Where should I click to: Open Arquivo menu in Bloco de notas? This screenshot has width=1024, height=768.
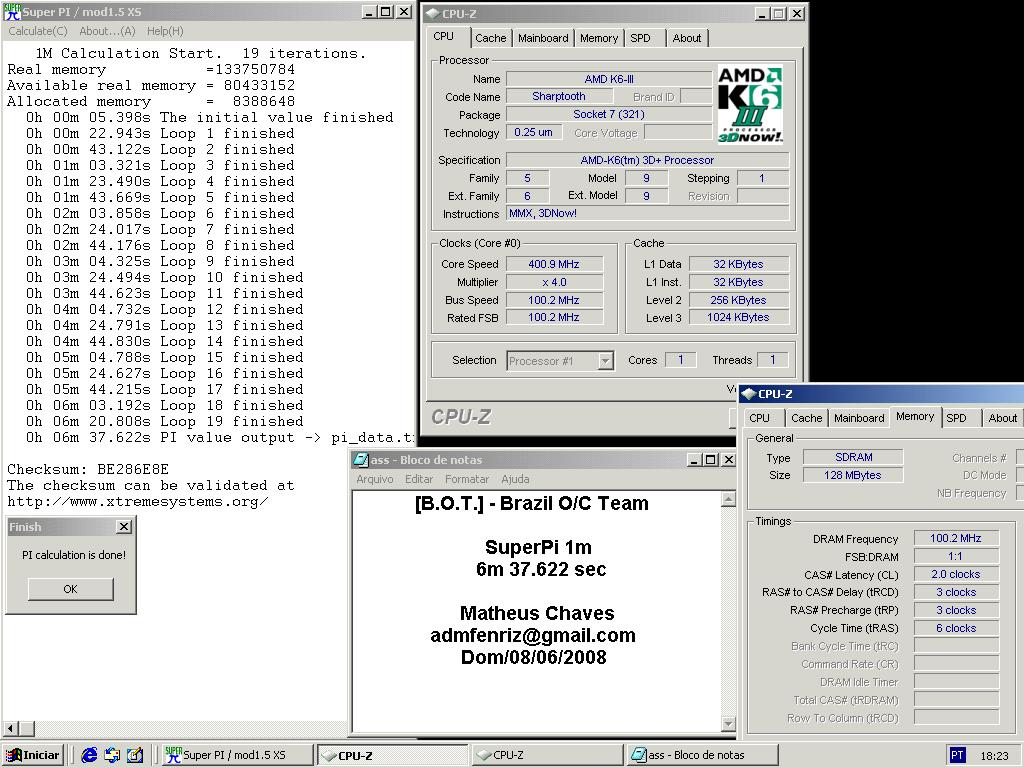pos(375,479)
